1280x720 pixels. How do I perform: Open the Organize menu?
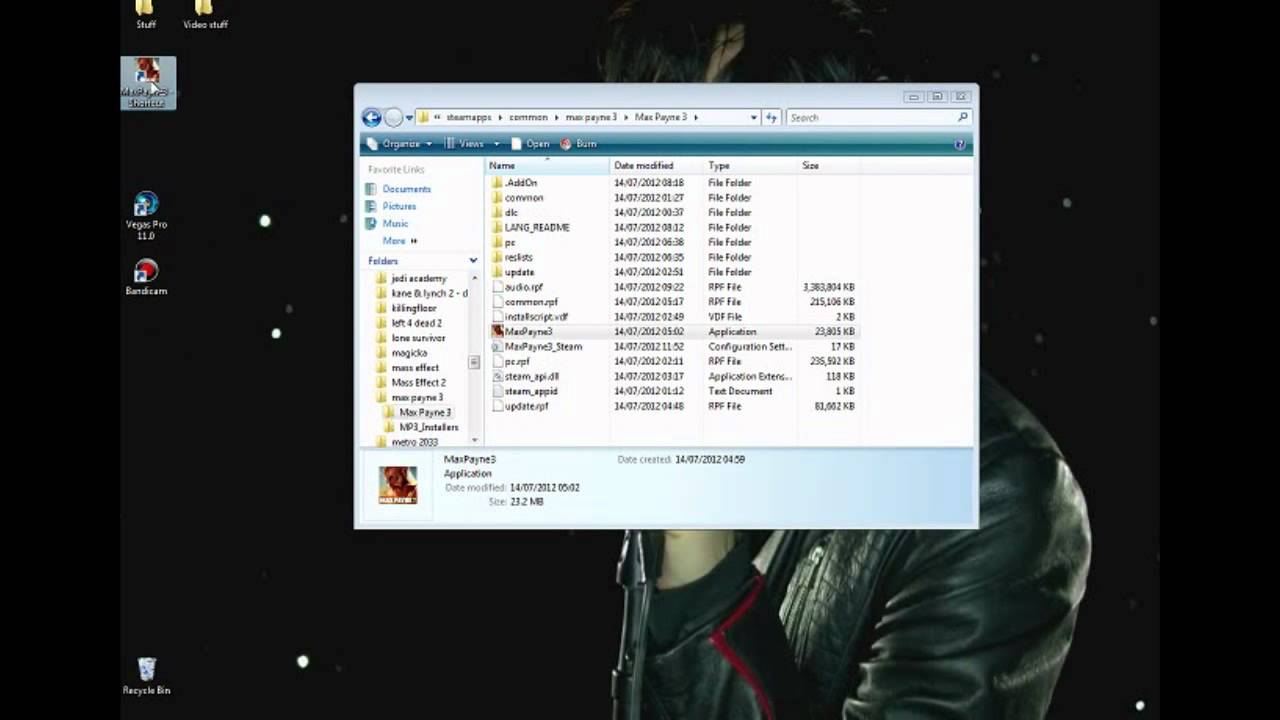[400, 144]
